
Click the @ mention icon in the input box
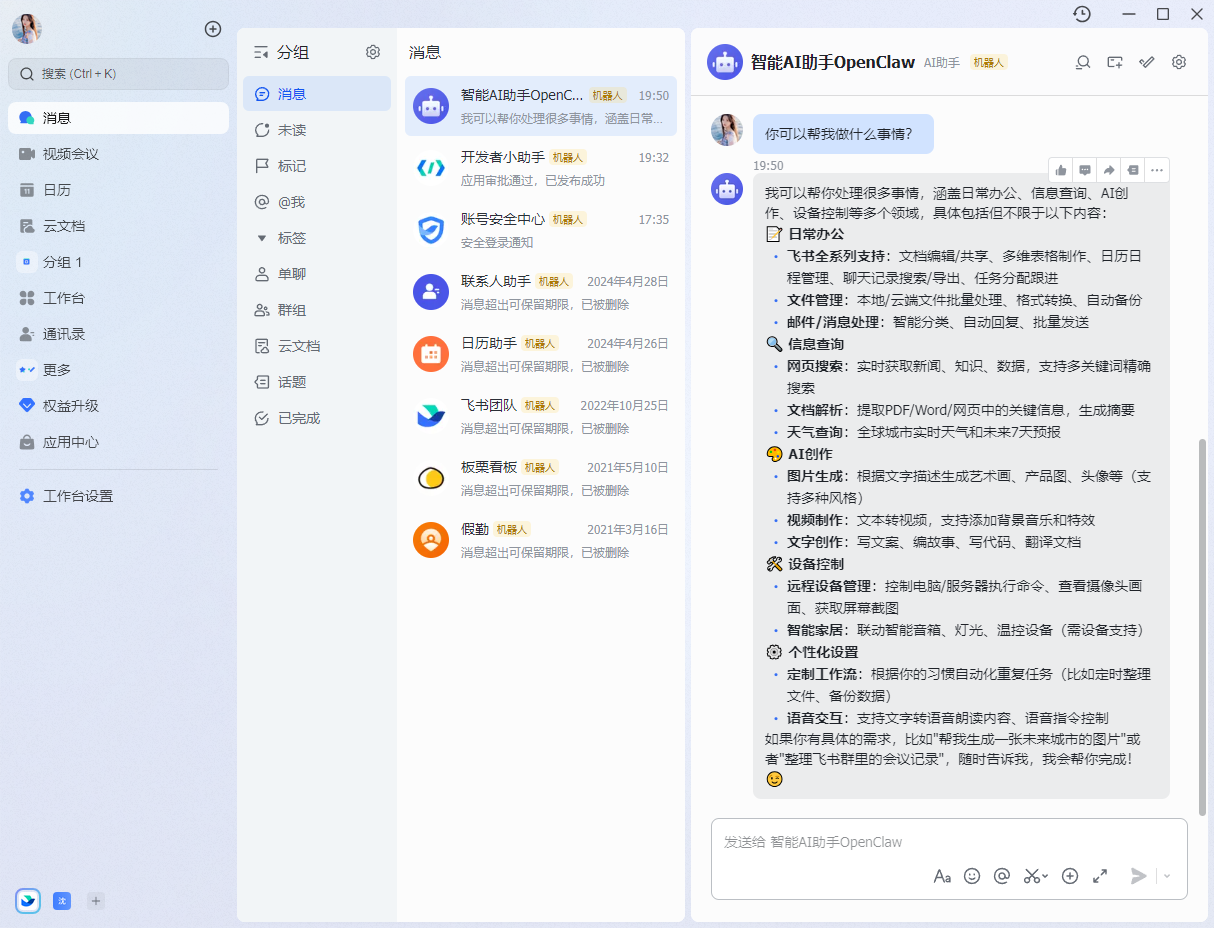(x=1002, y=876)
